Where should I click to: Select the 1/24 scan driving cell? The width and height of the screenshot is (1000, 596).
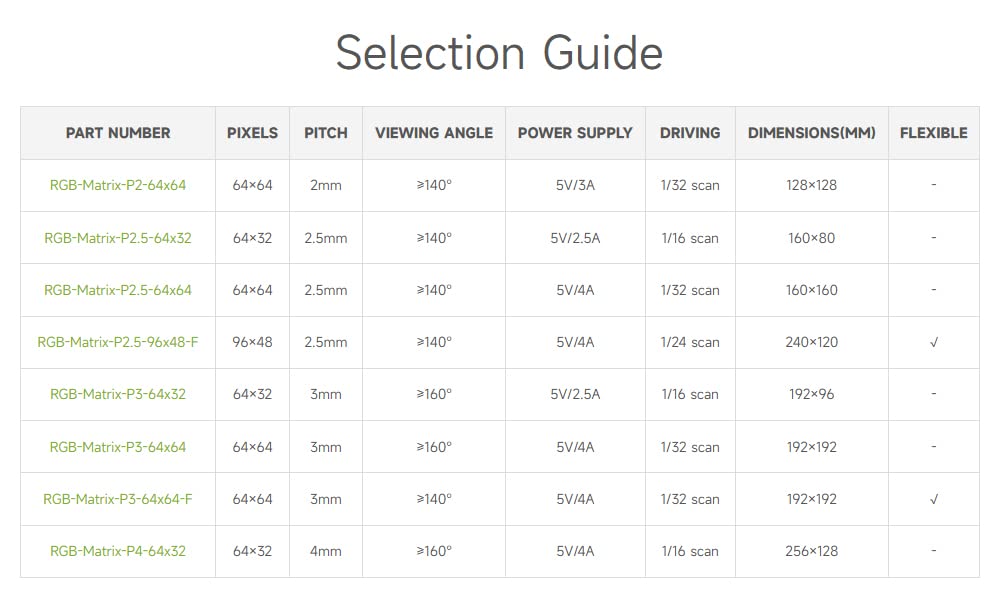pyautogui.click(x=690, y=342)
